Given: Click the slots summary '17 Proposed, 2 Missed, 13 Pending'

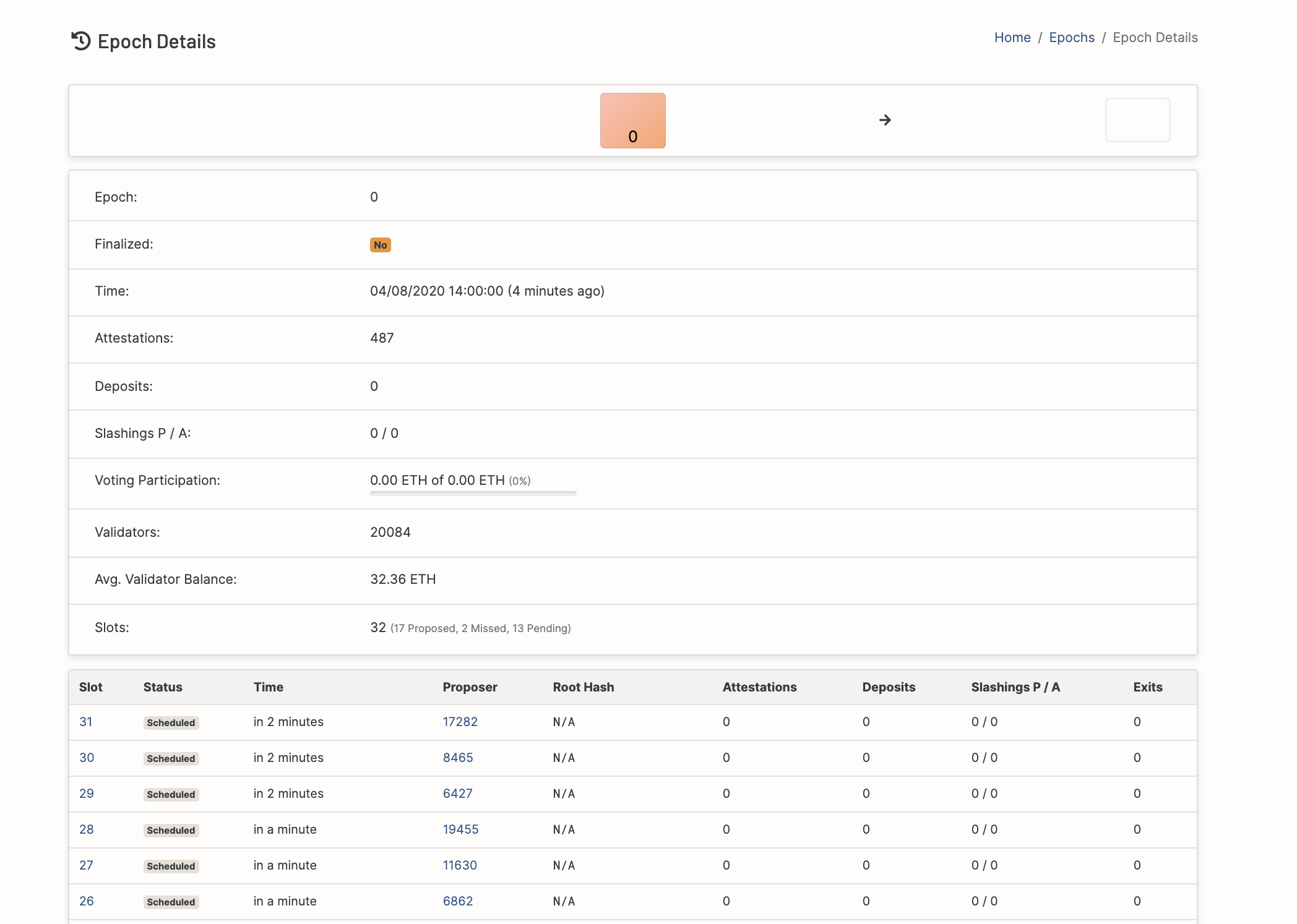Looking at the screenshot, I should [481, 628].
